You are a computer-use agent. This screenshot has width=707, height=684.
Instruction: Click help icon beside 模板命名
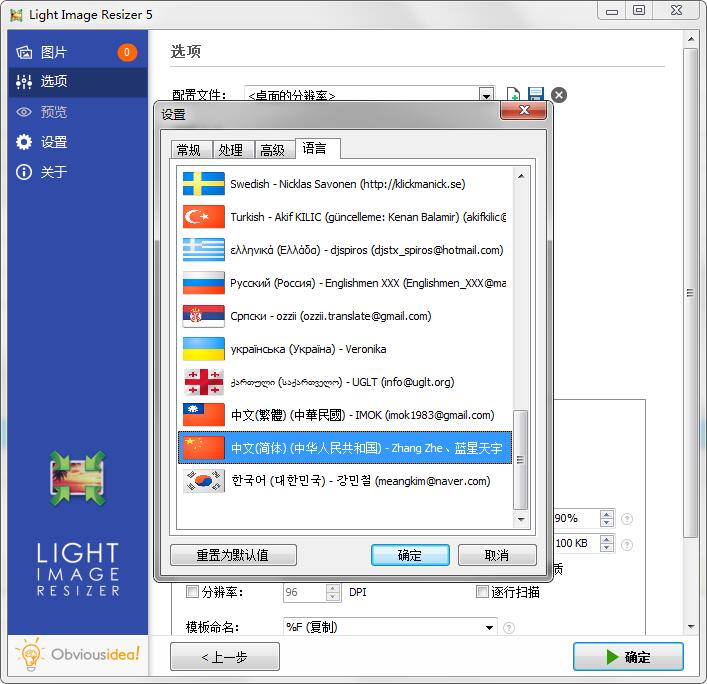pyautogui.click(x=509, y=628)
